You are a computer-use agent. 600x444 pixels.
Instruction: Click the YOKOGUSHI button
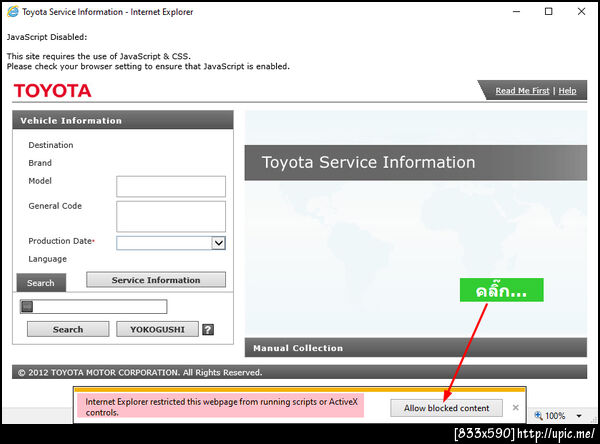click(x=157, y=329)
